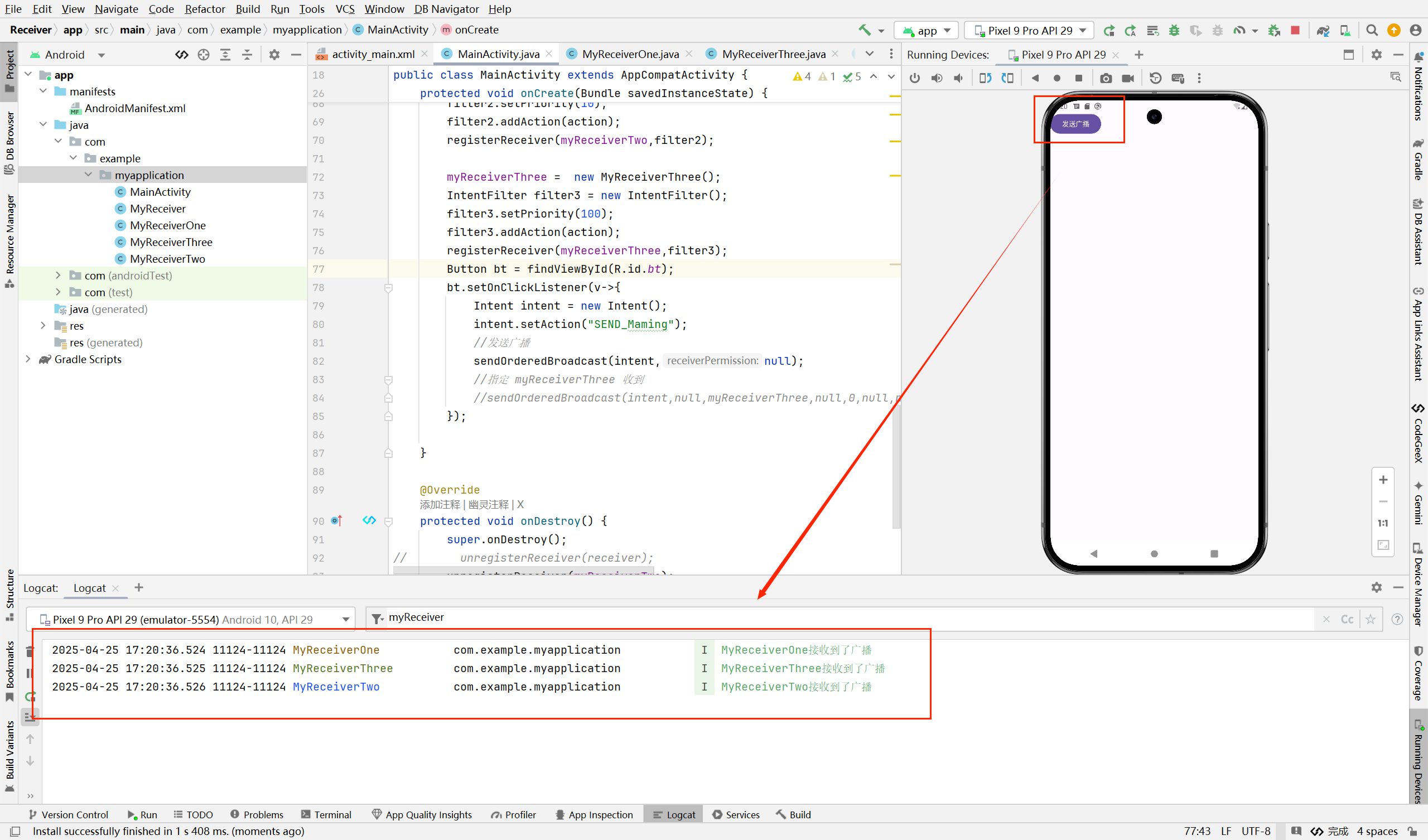Toggle the favorite star for logcat filter

1370,620
